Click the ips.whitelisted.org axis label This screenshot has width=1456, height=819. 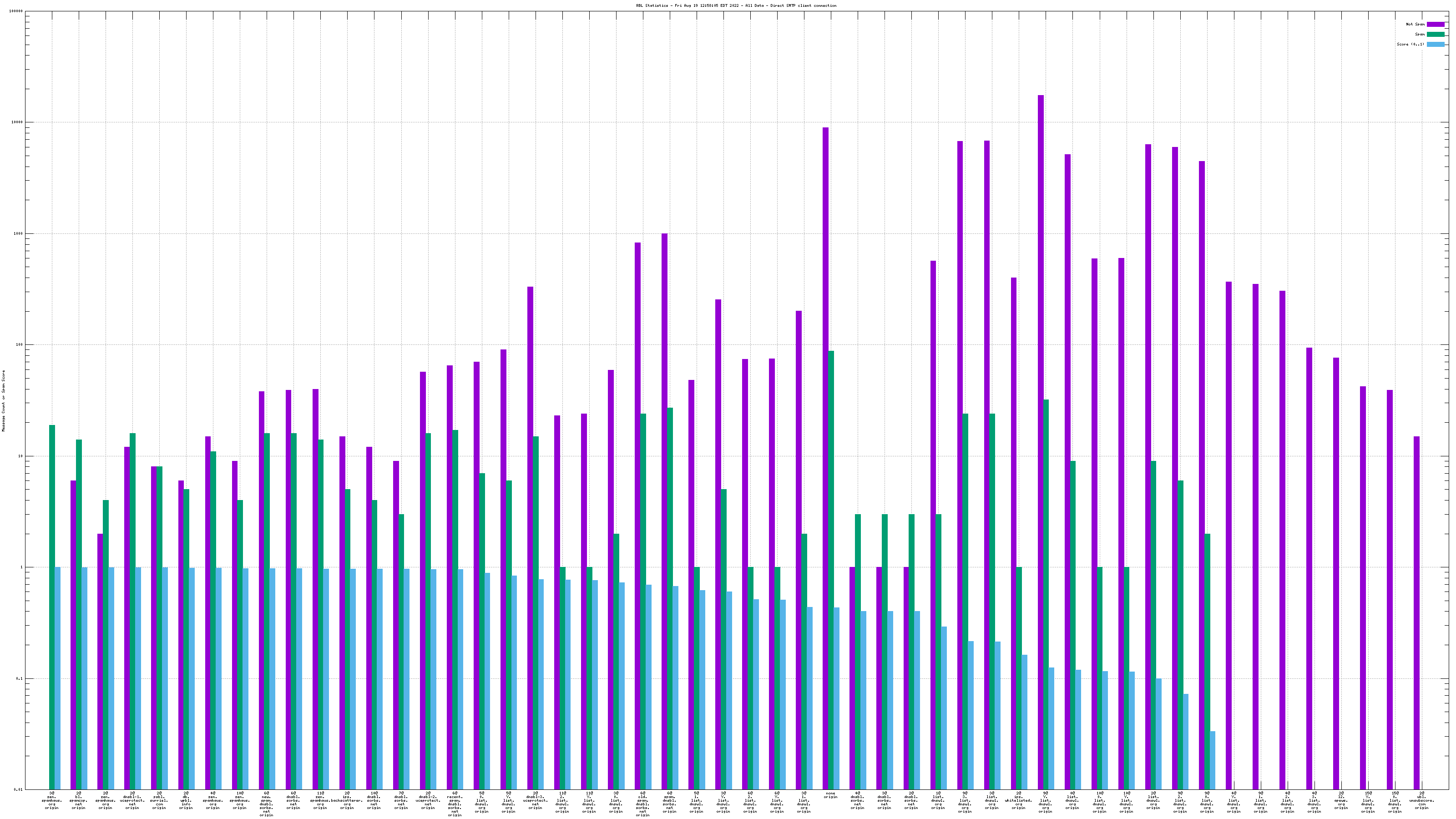pyautogui.click(x=1019, y=801)
